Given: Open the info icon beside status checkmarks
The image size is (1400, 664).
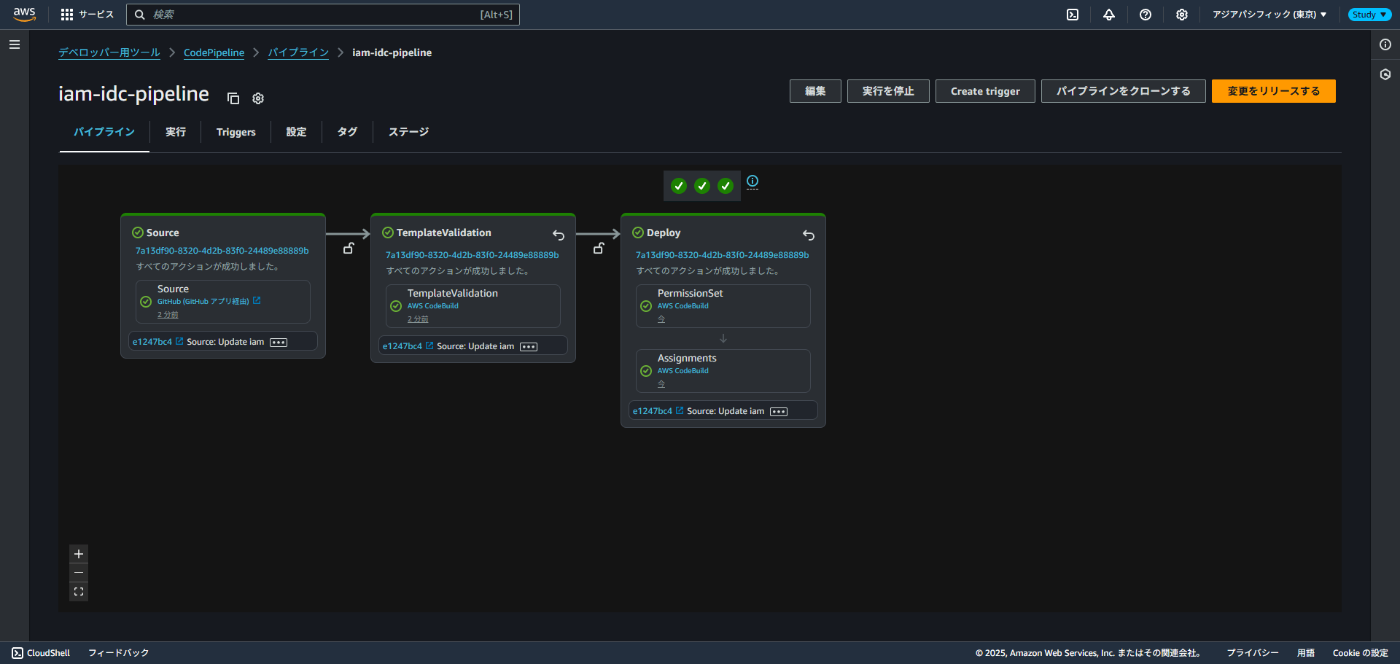Looking at the screenshot, I should point(753,181).
